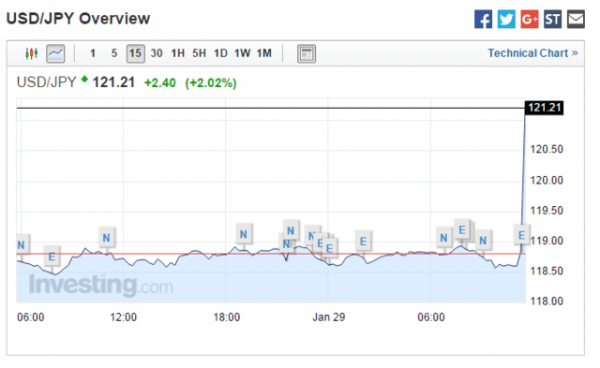Share chart on Facebook
600x368 pixels.
(x=483, y=19)
